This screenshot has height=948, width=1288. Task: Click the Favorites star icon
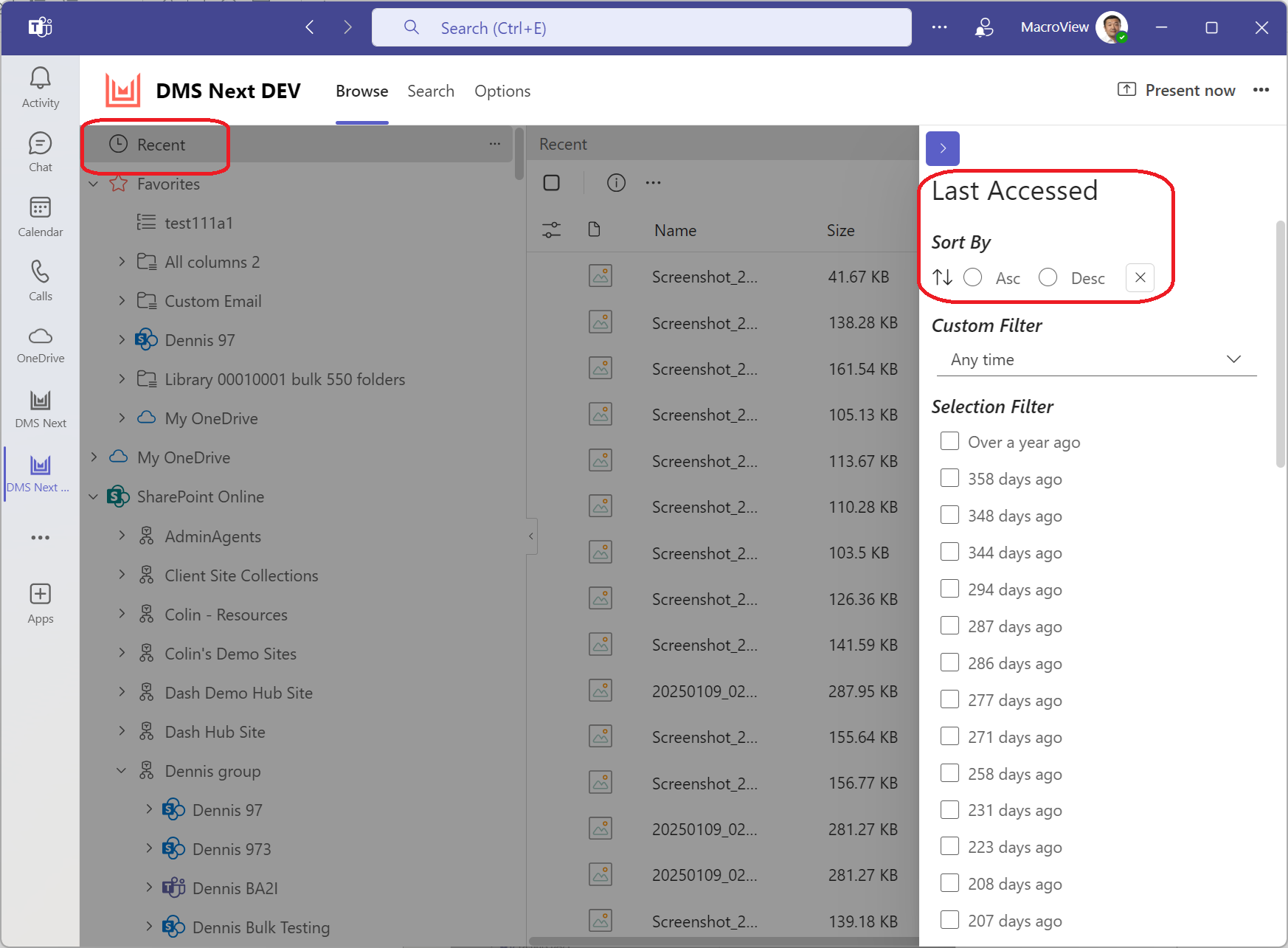(x=119, y=183)
